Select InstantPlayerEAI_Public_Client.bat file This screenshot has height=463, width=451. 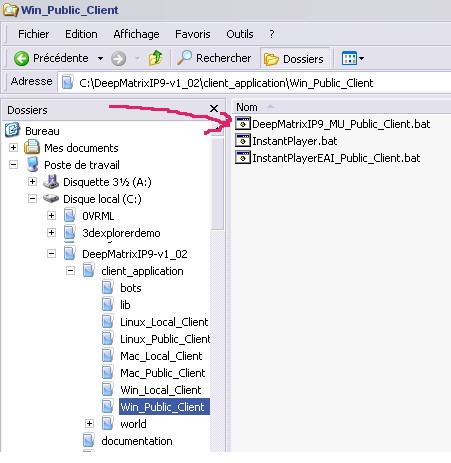328,158
